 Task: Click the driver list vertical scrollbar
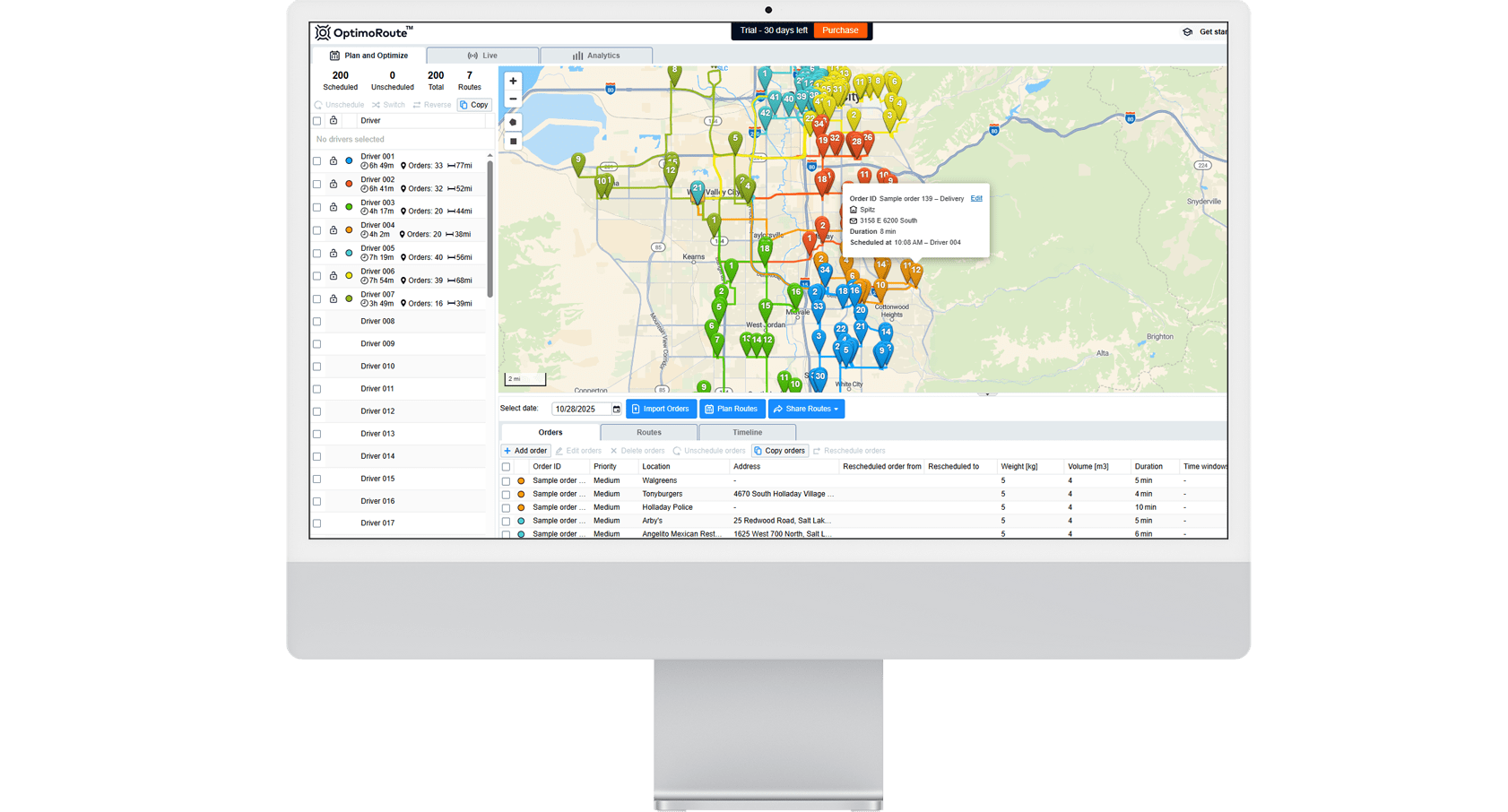point(490,228)
